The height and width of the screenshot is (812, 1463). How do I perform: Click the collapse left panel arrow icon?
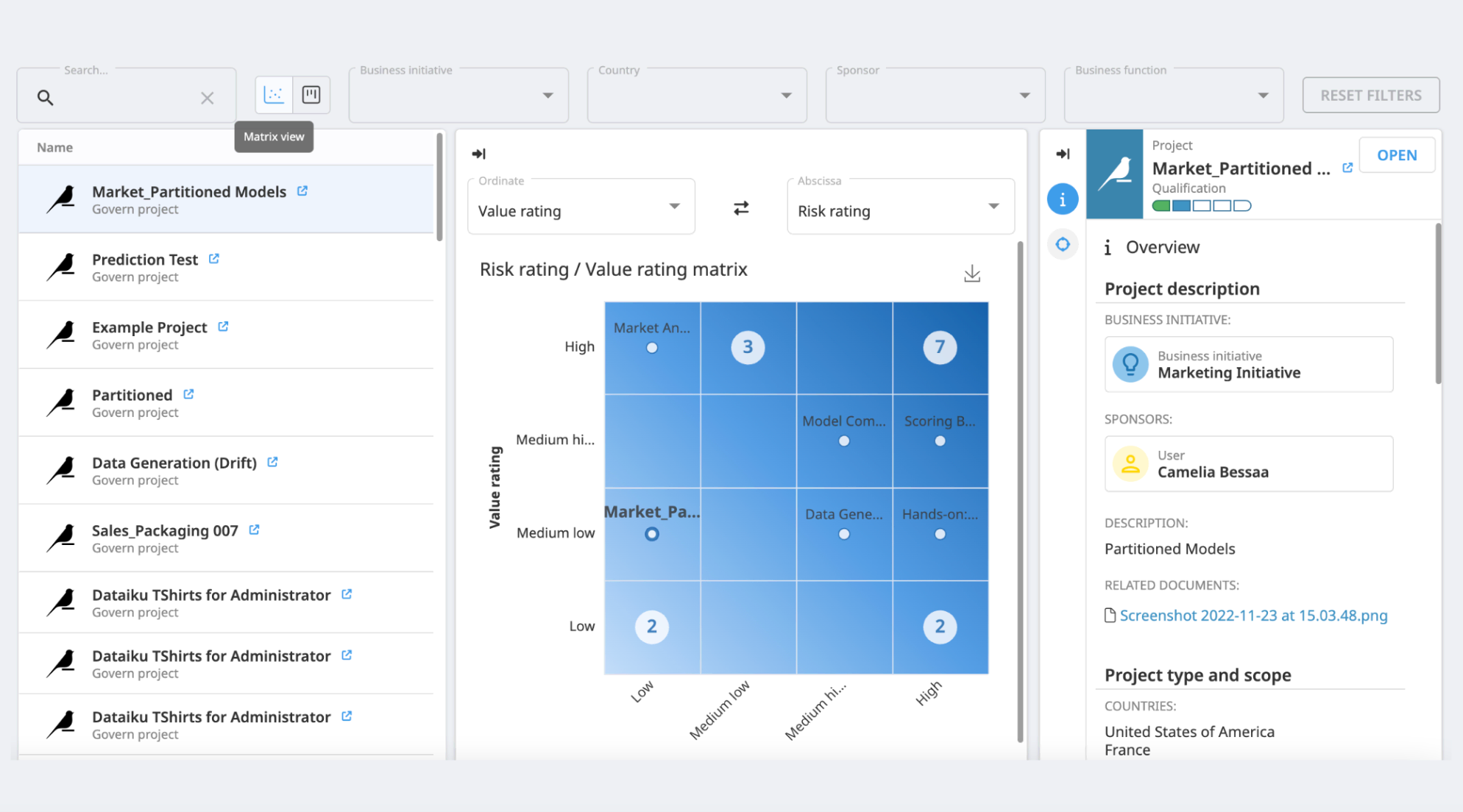pos(479,154)
